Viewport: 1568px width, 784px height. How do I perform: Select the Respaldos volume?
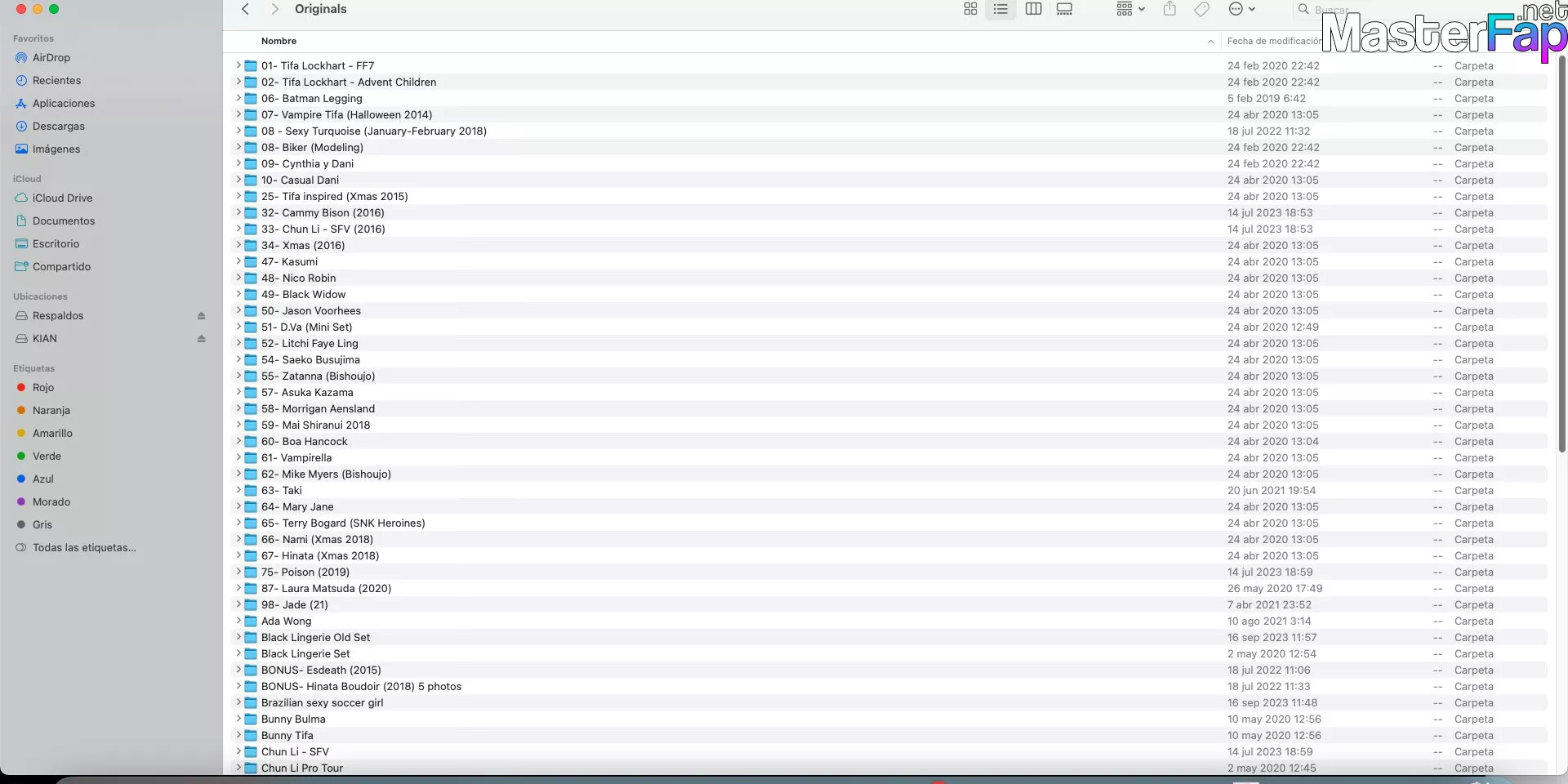click(x=57, y=316)
